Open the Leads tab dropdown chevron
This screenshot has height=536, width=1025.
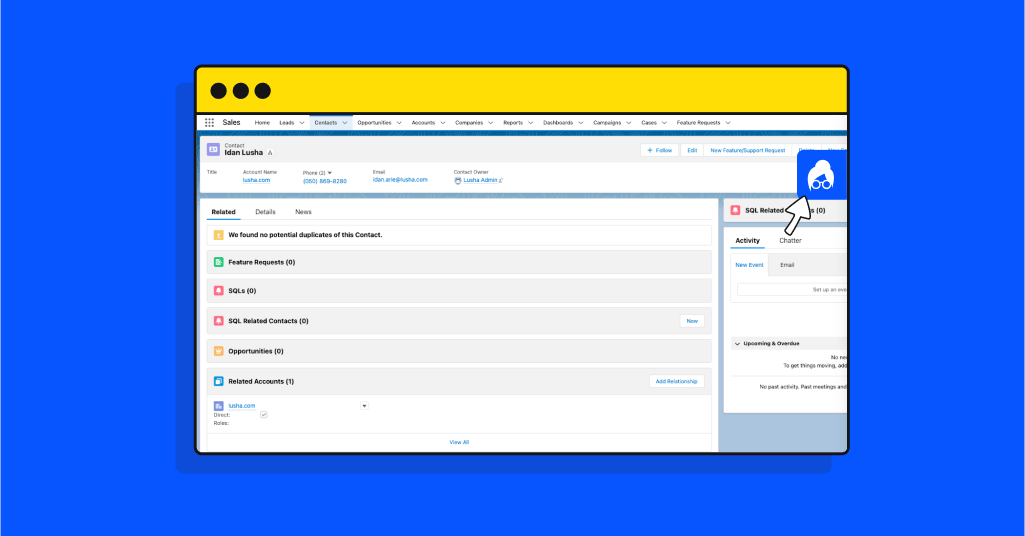coord(301,123)
